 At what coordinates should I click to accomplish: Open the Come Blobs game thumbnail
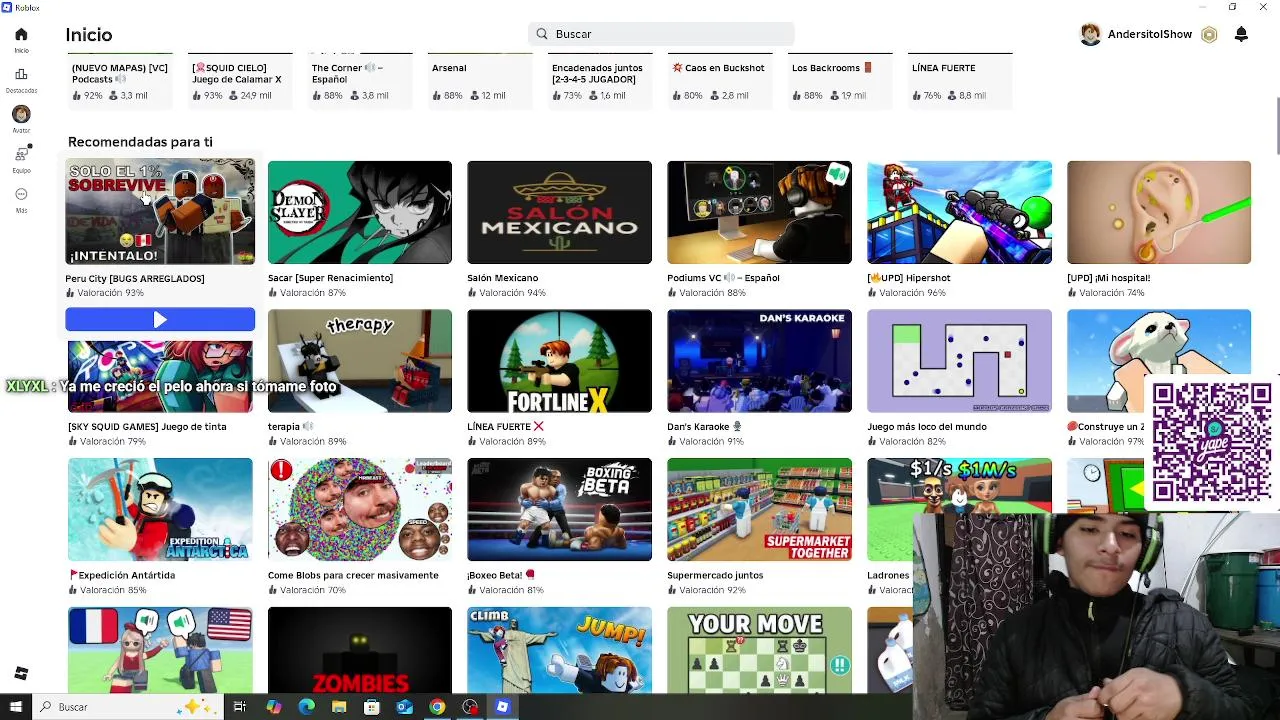point(360,510)
